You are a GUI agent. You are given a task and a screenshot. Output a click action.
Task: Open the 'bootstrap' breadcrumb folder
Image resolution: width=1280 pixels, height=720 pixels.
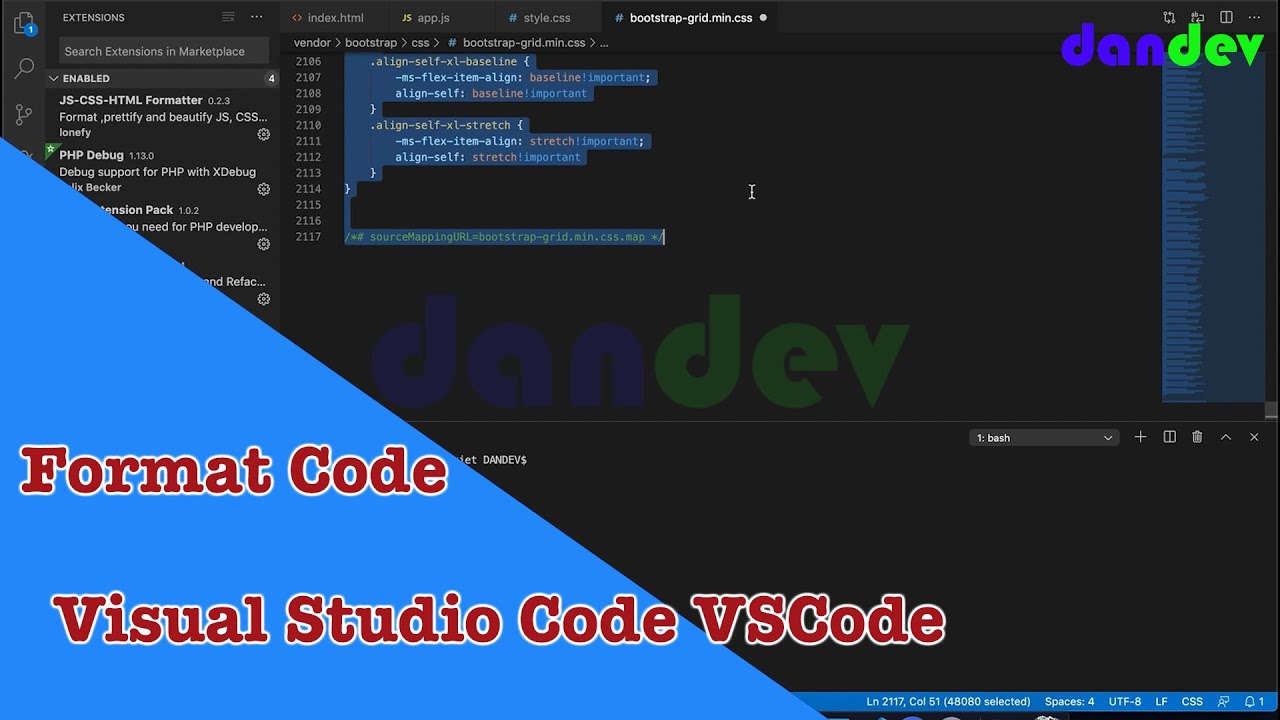click(x=371, y=43)
